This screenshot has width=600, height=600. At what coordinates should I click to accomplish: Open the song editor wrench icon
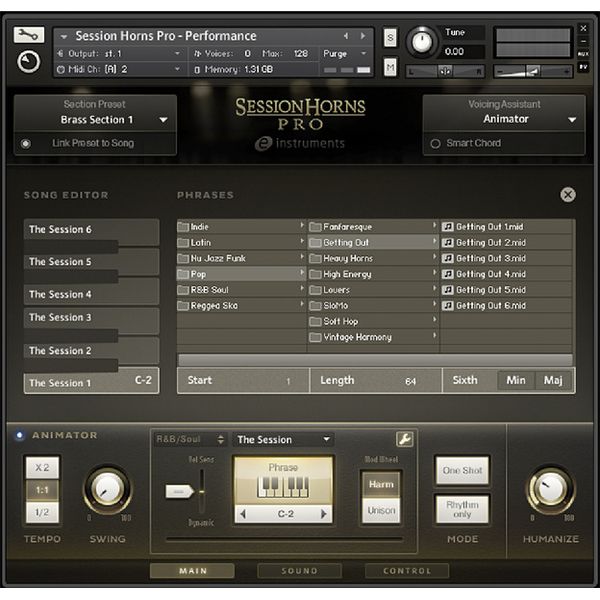coord(404,439)
